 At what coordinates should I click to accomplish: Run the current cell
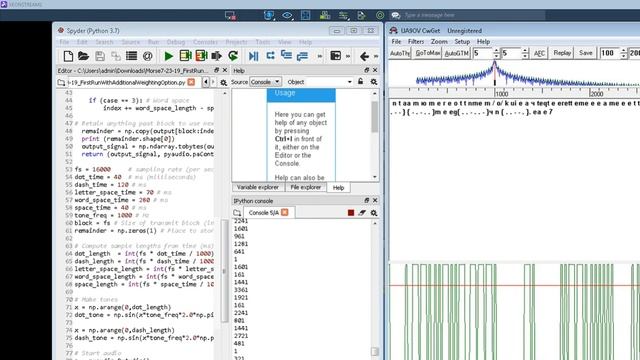[x=185, y=56]
